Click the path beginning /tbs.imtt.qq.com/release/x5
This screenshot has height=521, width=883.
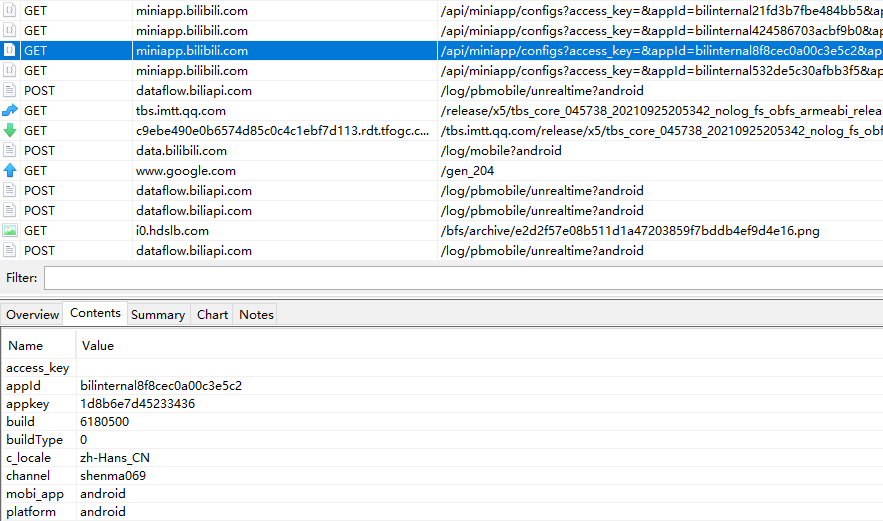(x=662, y=131)
